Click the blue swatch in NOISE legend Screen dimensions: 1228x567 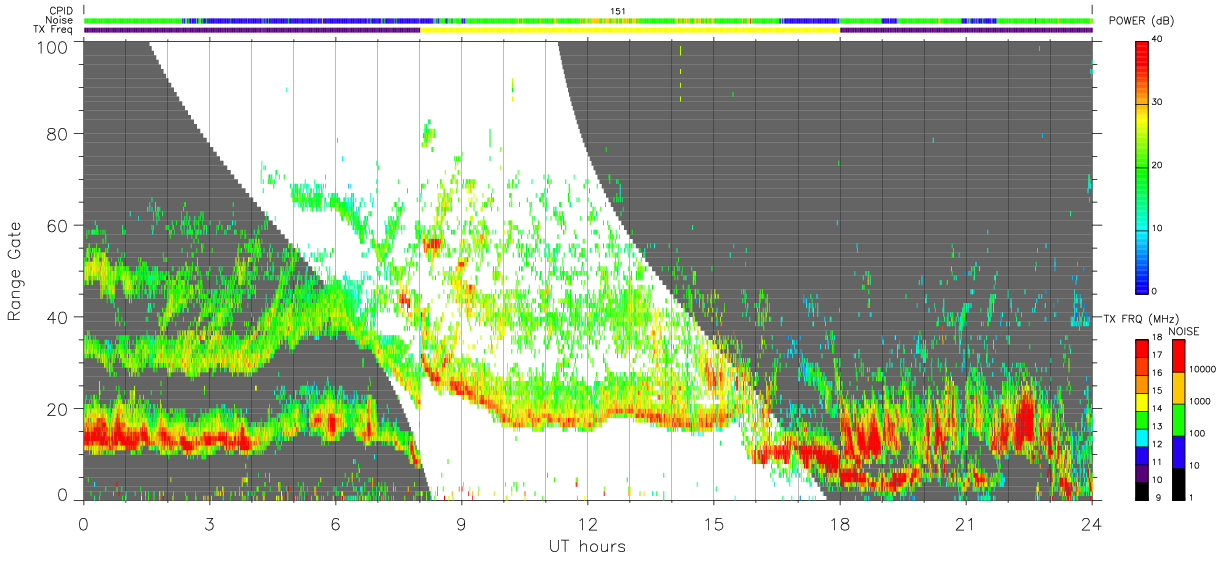tap(1177, 452)
